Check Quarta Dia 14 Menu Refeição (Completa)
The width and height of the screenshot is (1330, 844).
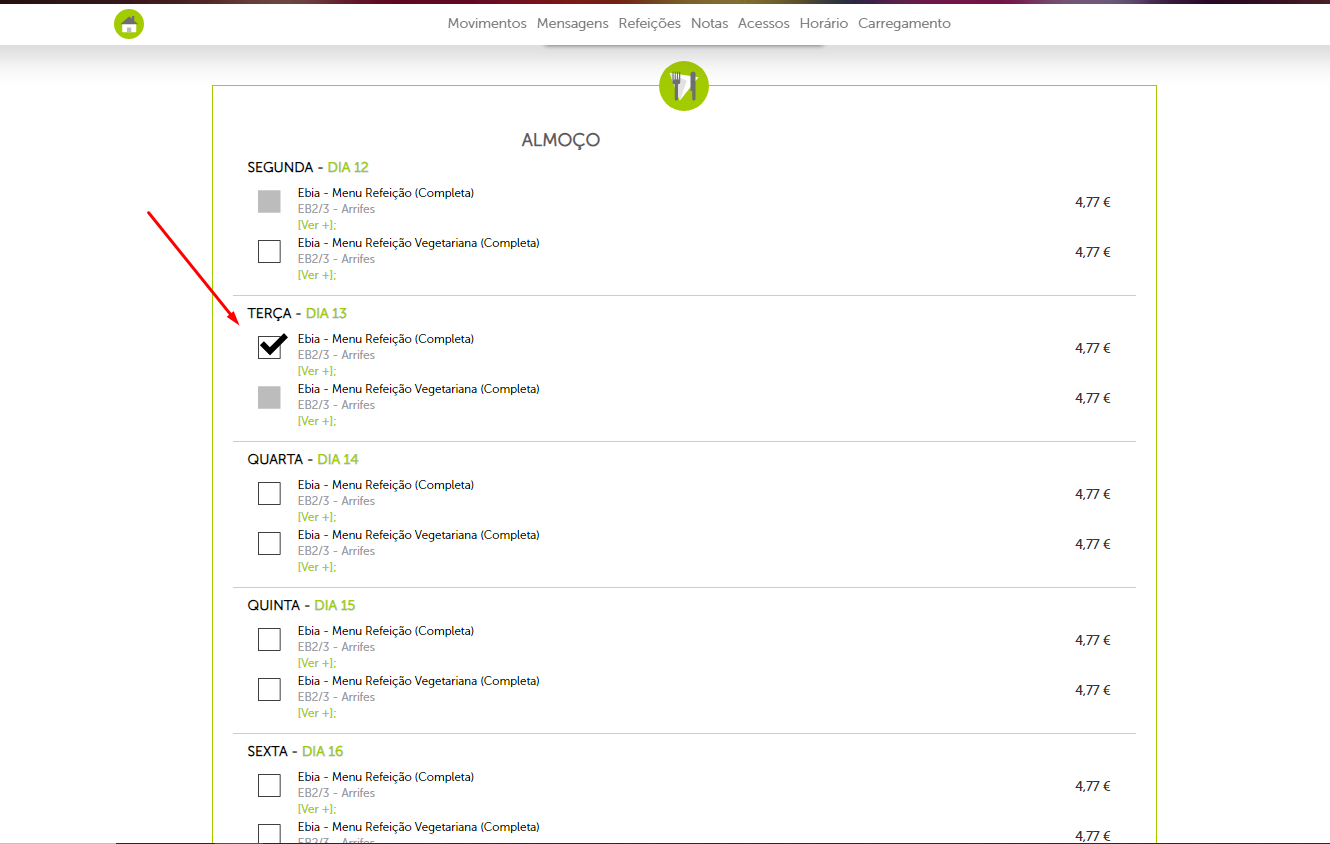(x=269, y=493)
